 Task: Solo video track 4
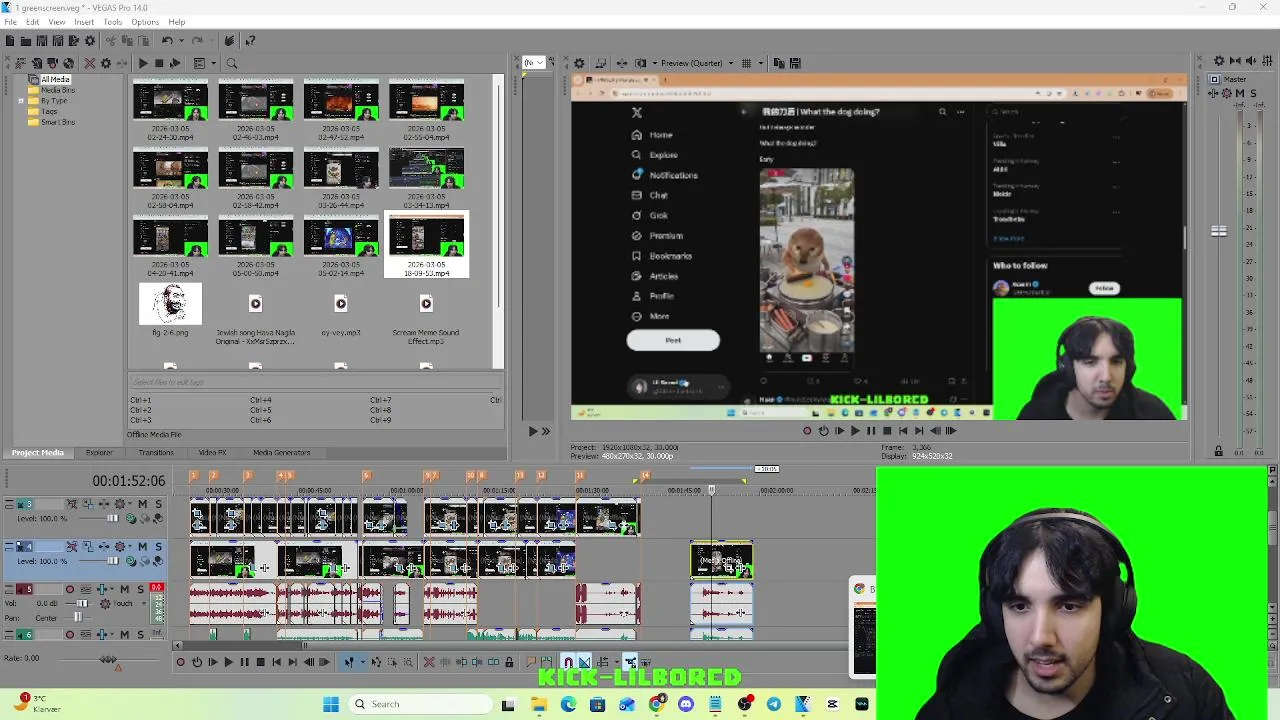(157, 547)
